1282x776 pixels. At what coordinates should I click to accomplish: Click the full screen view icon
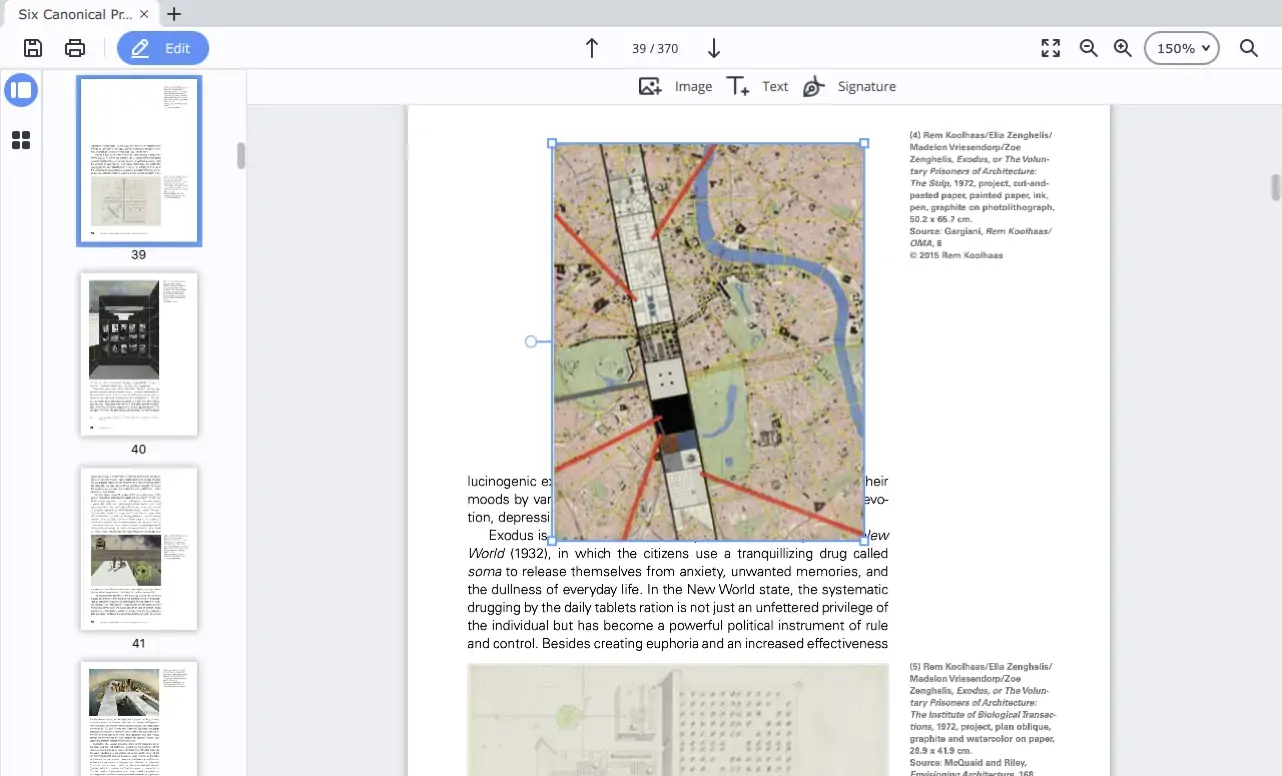(1050, 48)
